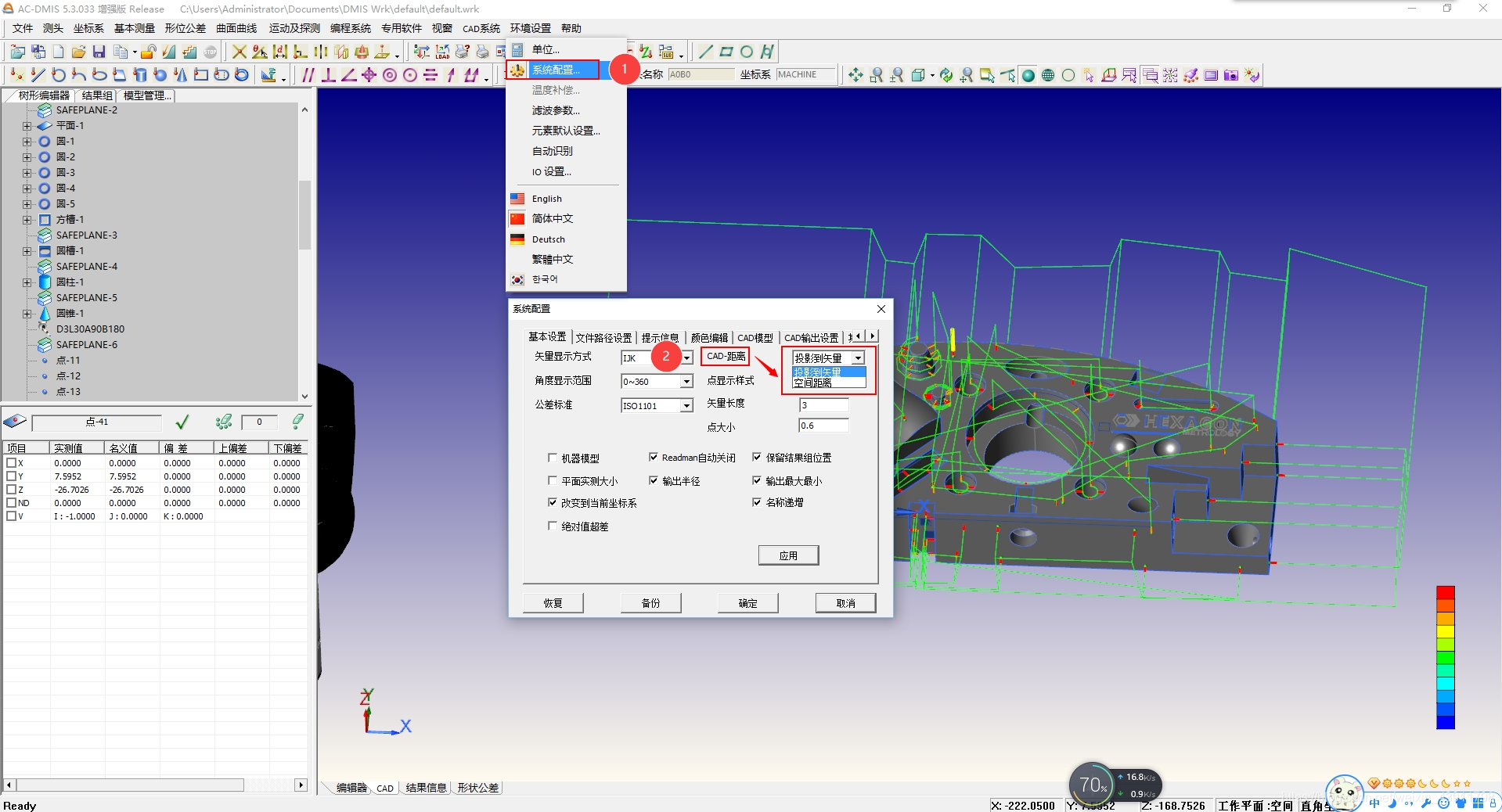This screenshot has height=812, width=1502.
Task: Expand the 圆柱-1 tree node
Action: (x=27, y=282)
